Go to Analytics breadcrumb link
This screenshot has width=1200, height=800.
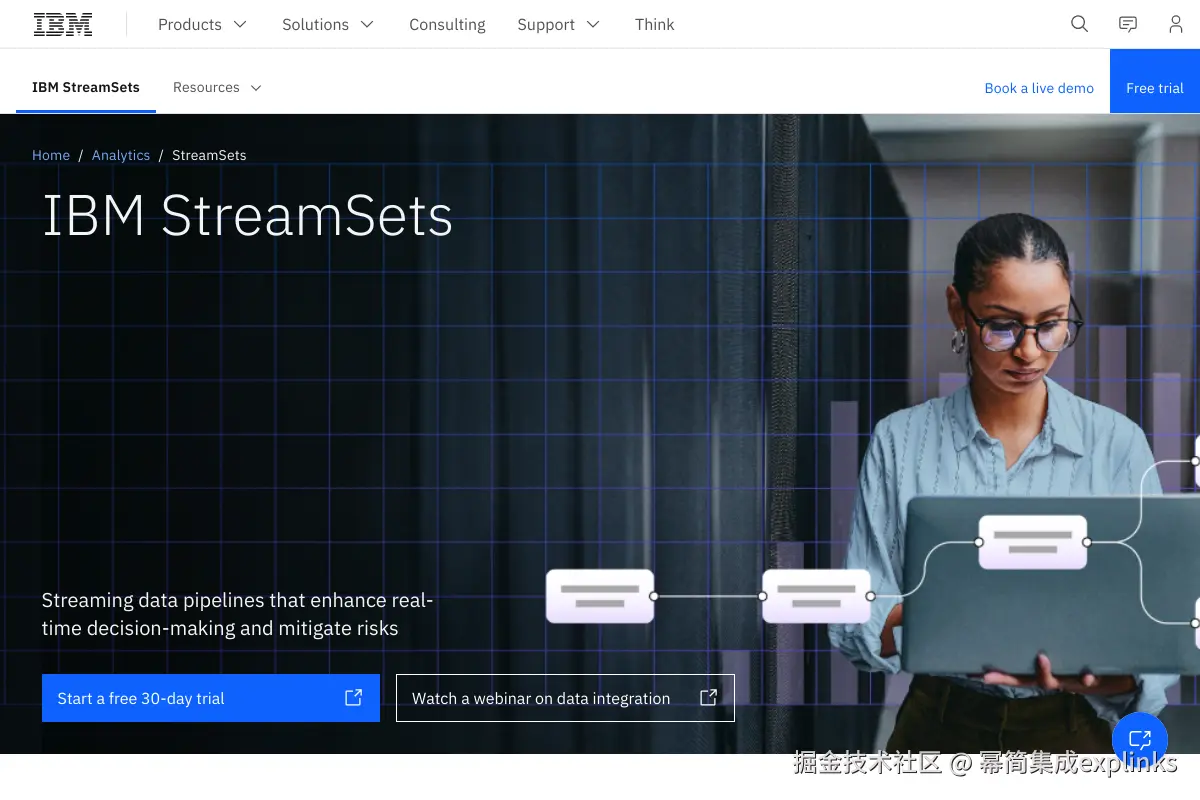pos(121,155)
